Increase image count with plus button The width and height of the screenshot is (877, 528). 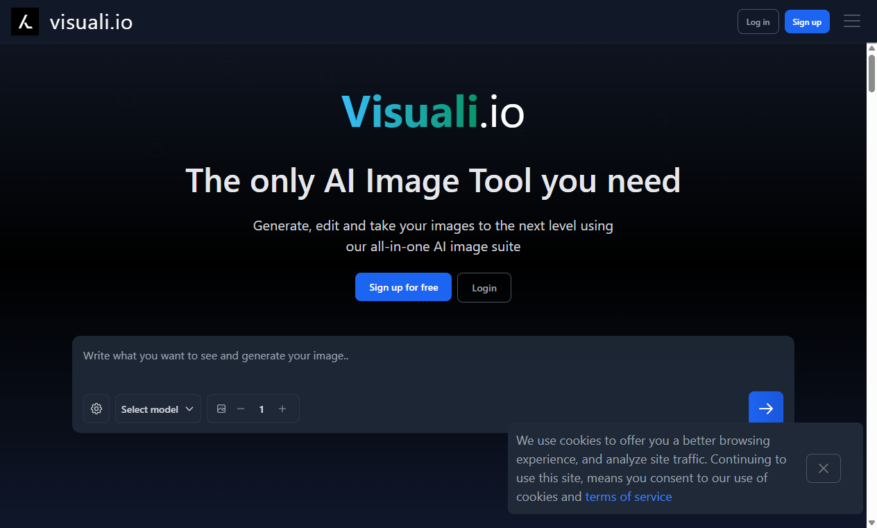click(282, 409)
